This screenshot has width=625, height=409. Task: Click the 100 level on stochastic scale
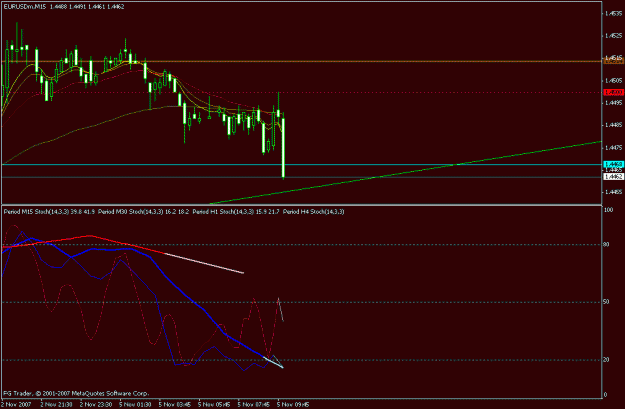pyautogui.click(x=609, y=210)
